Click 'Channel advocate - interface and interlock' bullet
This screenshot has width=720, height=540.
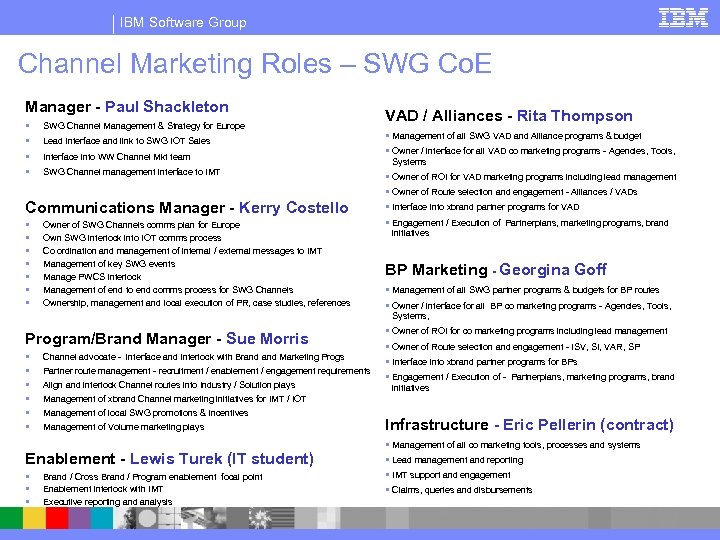[193, 357]
